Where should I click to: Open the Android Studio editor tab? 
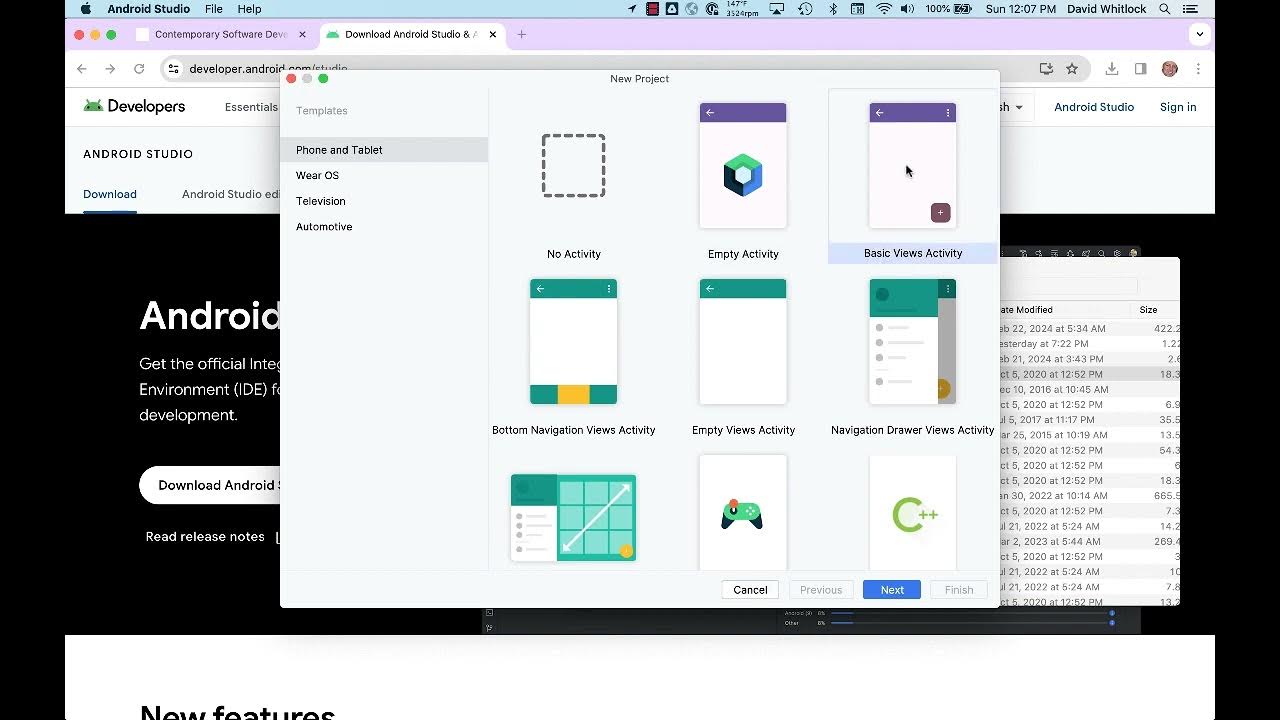pos(230,194)
